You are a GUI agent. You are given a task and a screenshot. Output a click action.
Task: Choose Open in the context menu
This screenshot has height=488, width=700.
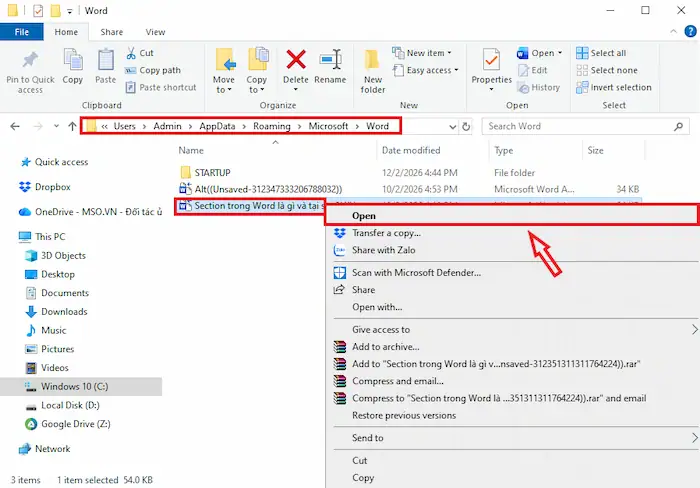364,215
